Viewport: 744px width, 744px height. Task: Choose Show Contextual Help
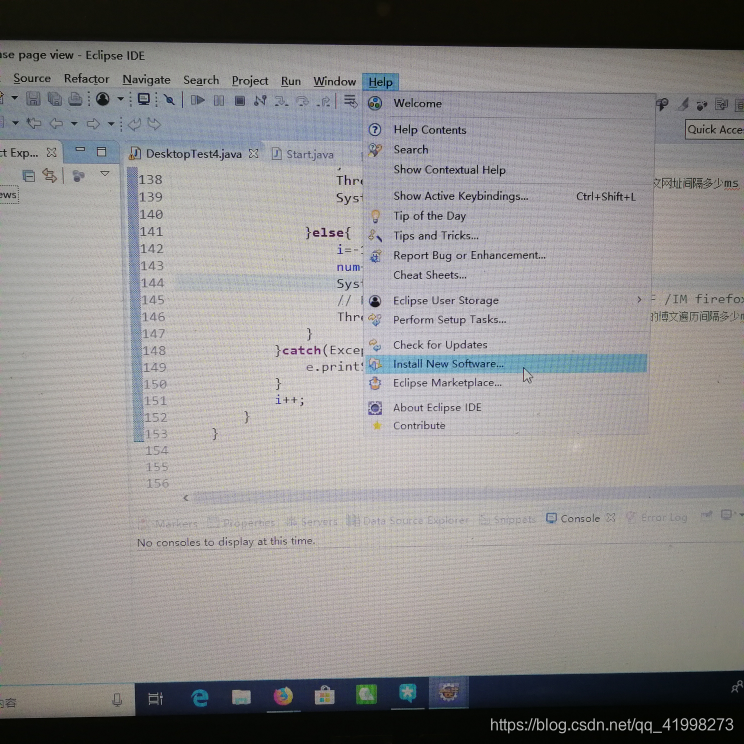(508, 169)
